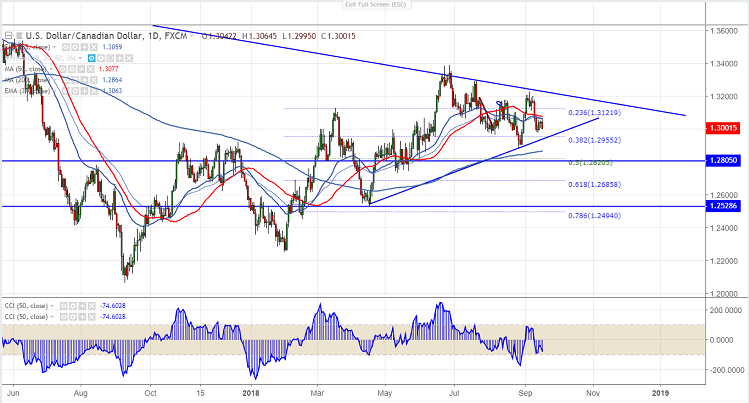Hide the upper CCI (50, close) indicator

coord(64,306)
